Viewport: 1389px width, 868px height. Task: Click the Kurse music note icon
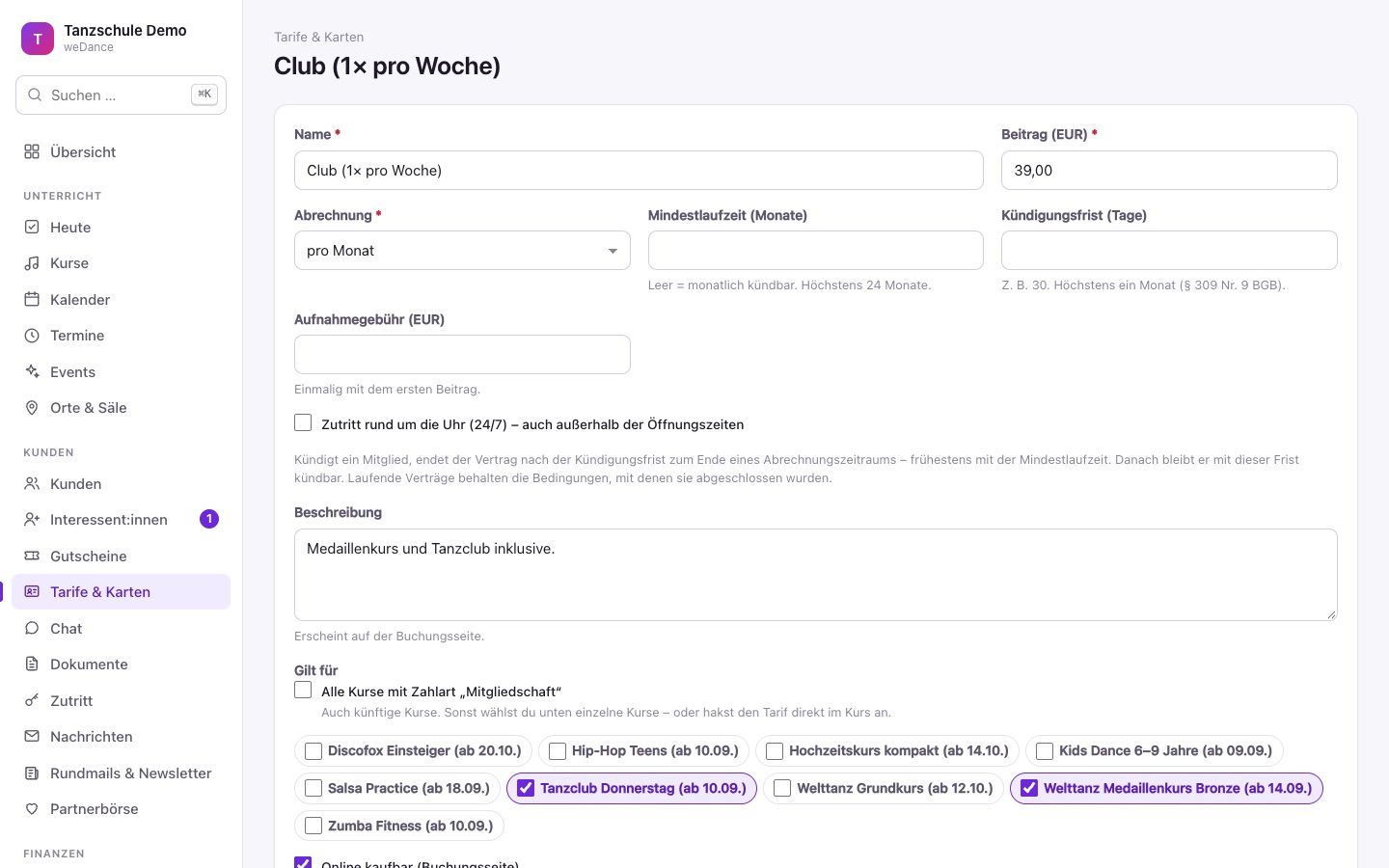pyautogui.click(x=32, y=263)
